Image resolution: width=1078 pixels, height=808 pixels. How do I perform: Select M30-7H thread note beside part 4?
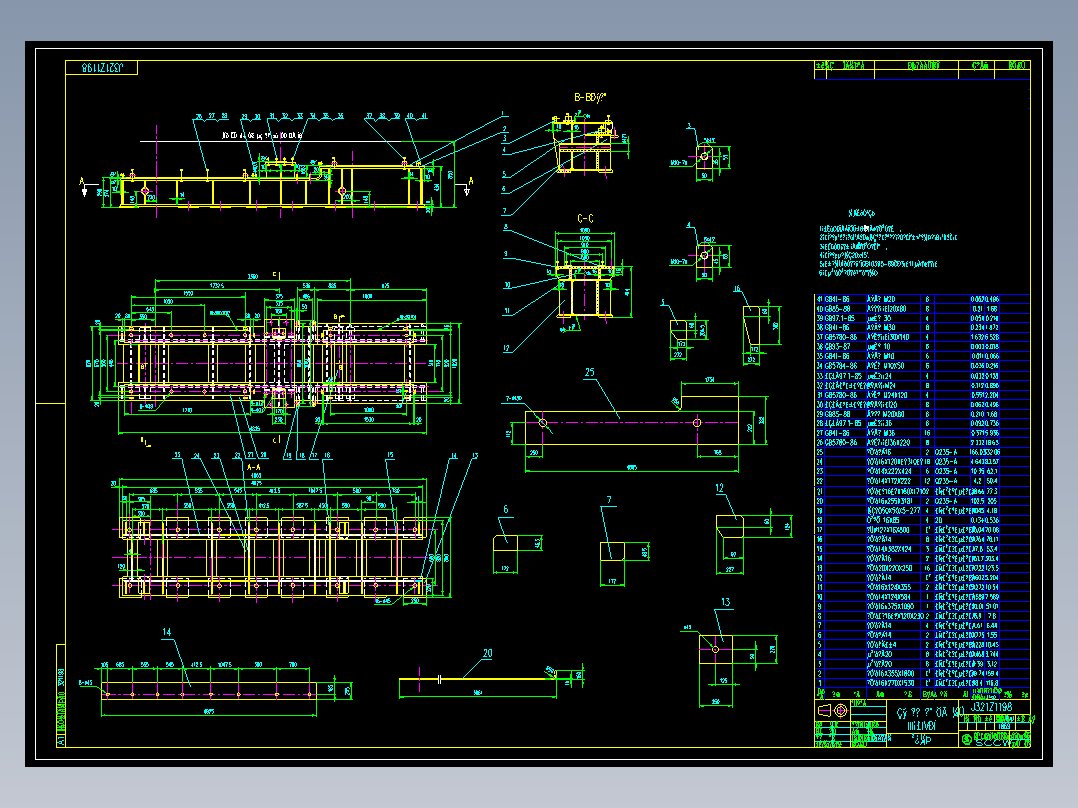[679, 262]
